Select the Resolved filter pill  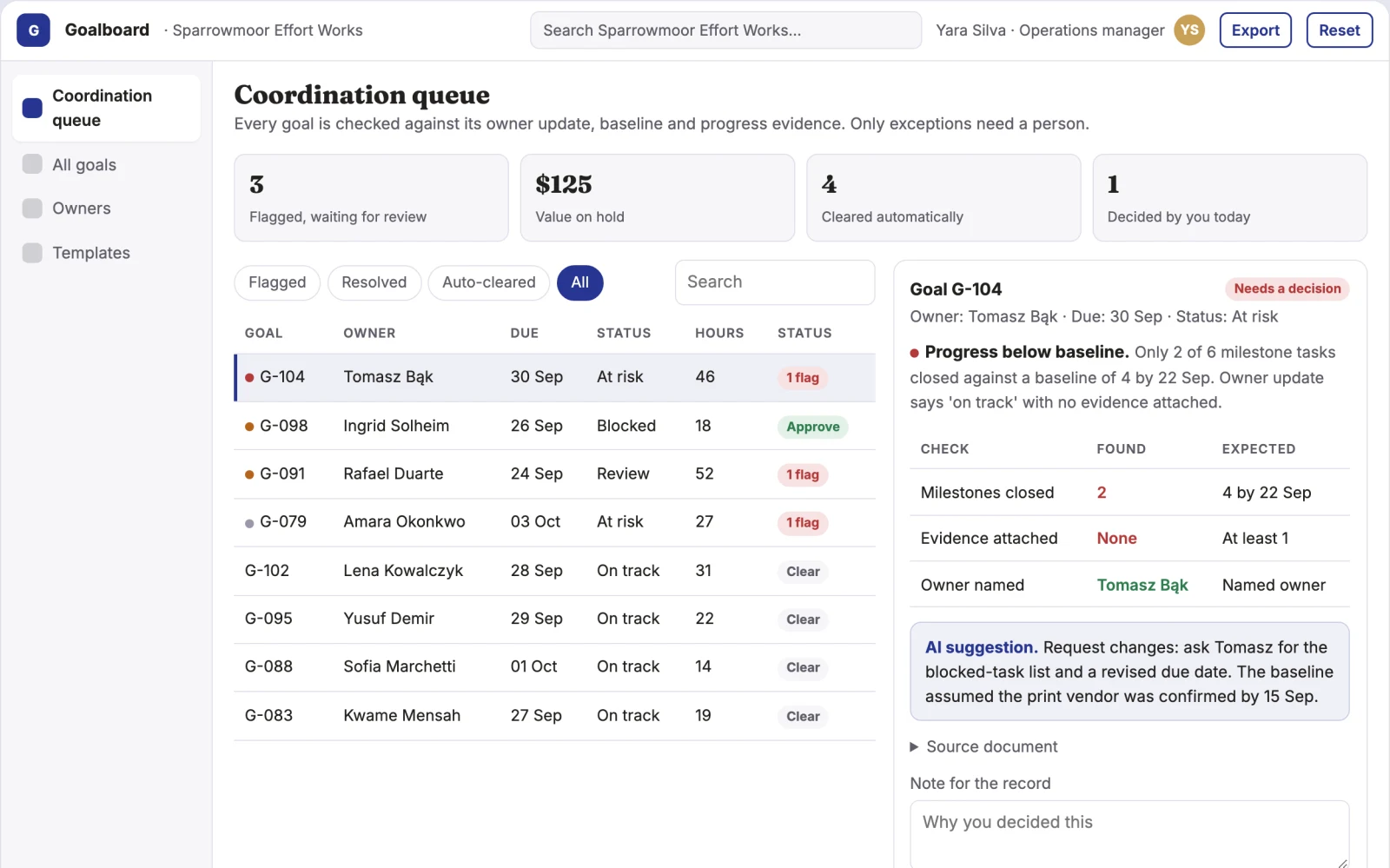coord(374,282)
